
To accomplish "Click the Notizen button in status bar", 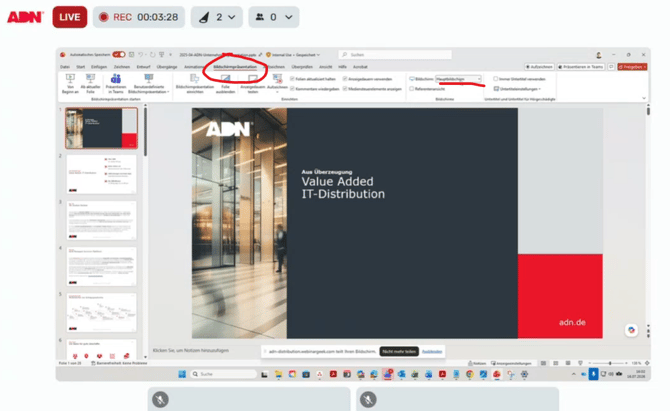I will click(x=477, y=363).
